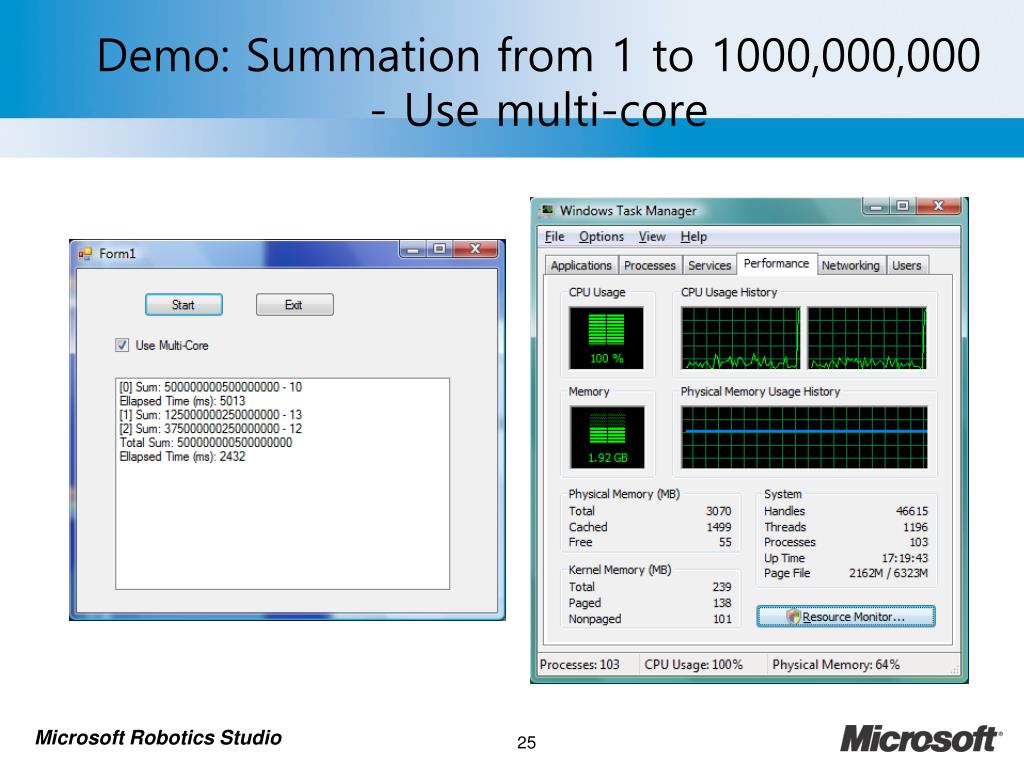Click status bar "Processes: 103"
Viewport: 1024px width, 768px height.
point(579,665)
